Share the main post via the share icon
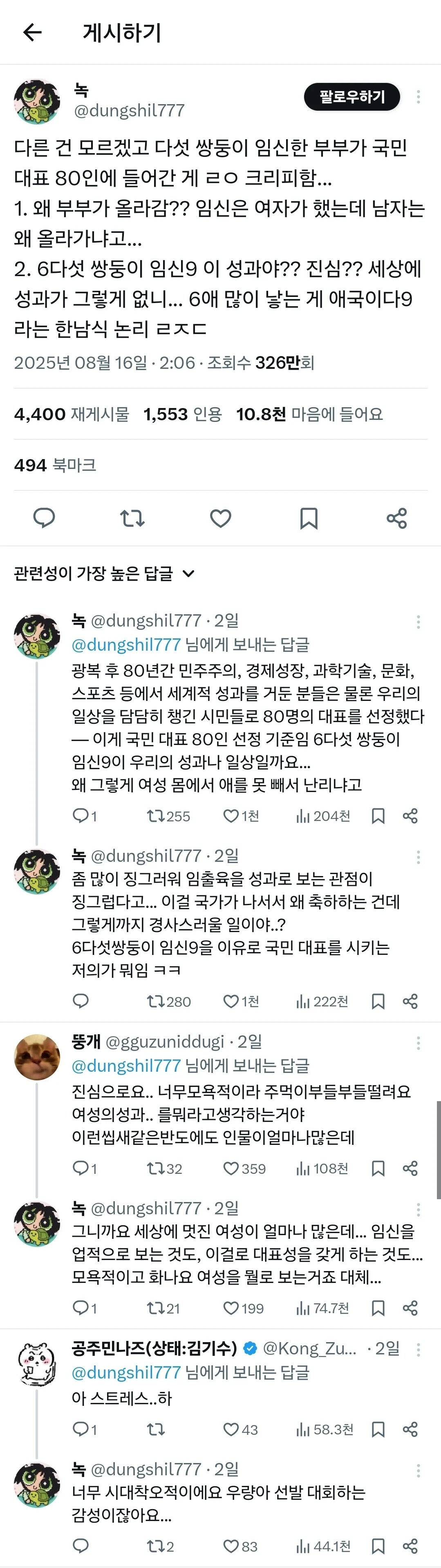 (396, 518)
